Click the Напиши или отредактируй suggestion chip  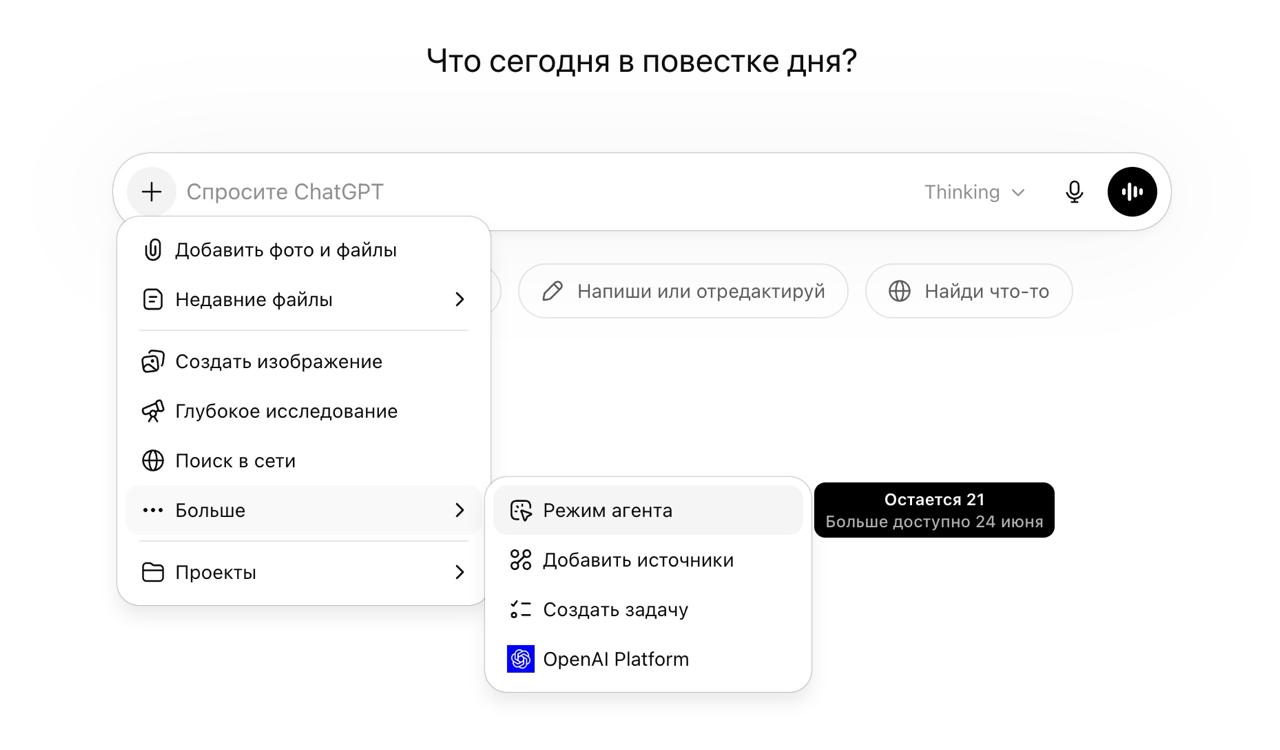(683, 291)
